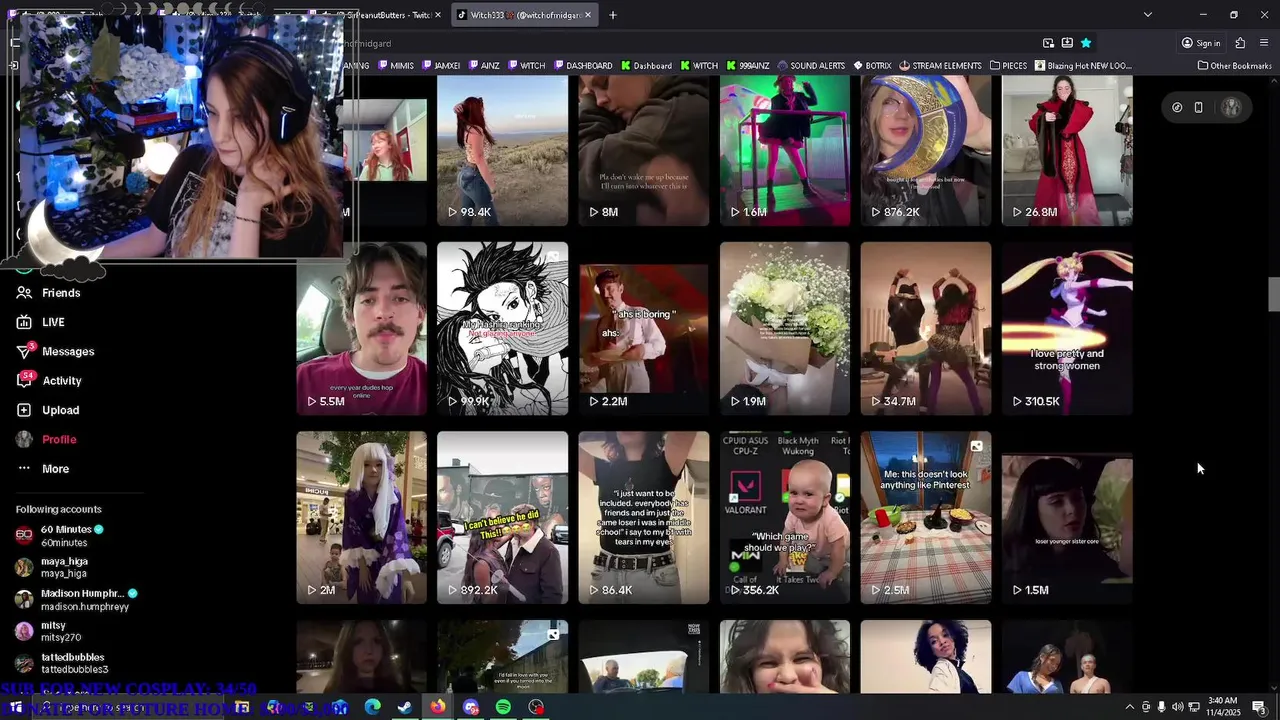This screenshot has width=1280, height=720.
Task: Open the Kick Dashboard bookmark
Action: (646, 66)
